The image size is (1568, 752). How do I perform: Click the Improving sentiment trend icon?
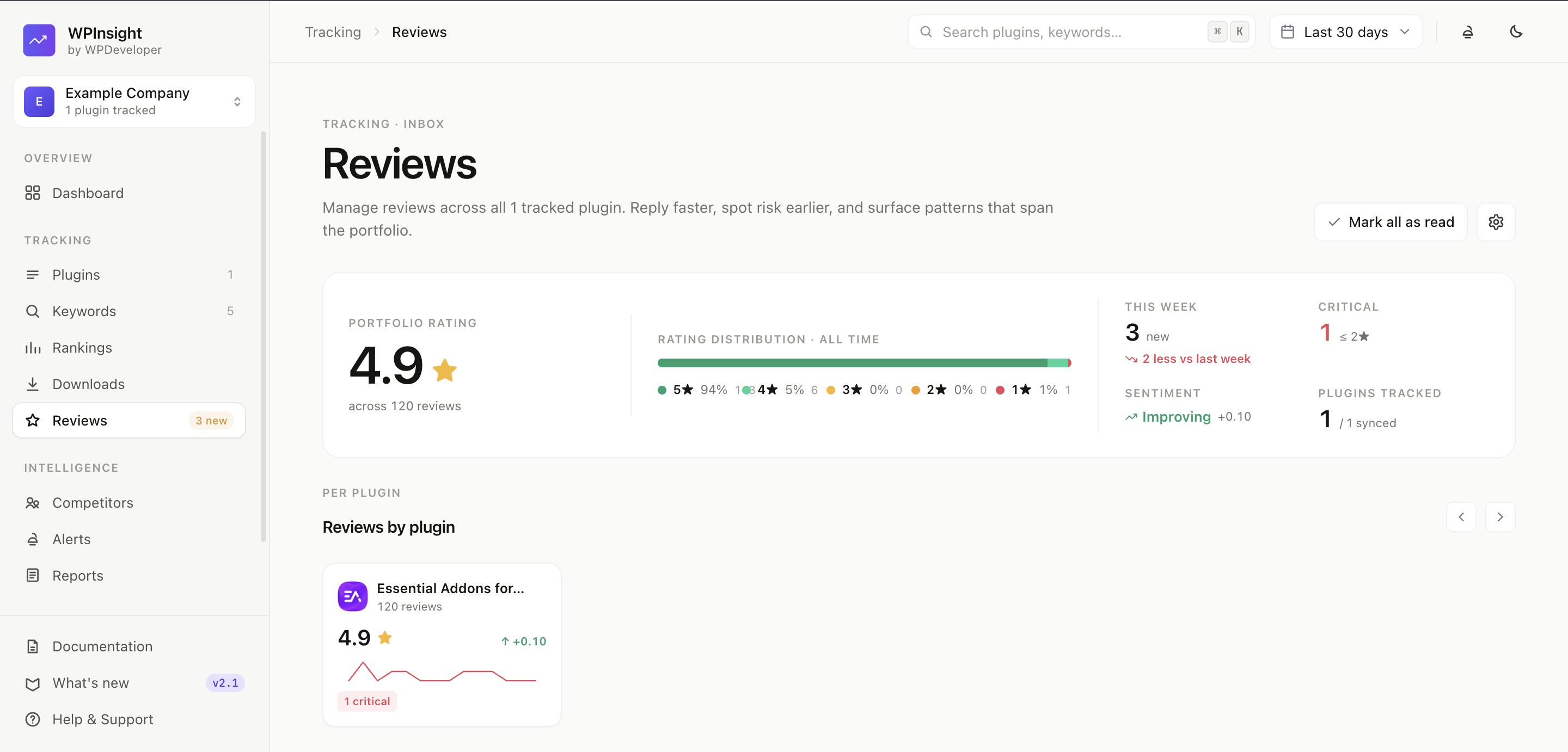(x=1131, y=417)
